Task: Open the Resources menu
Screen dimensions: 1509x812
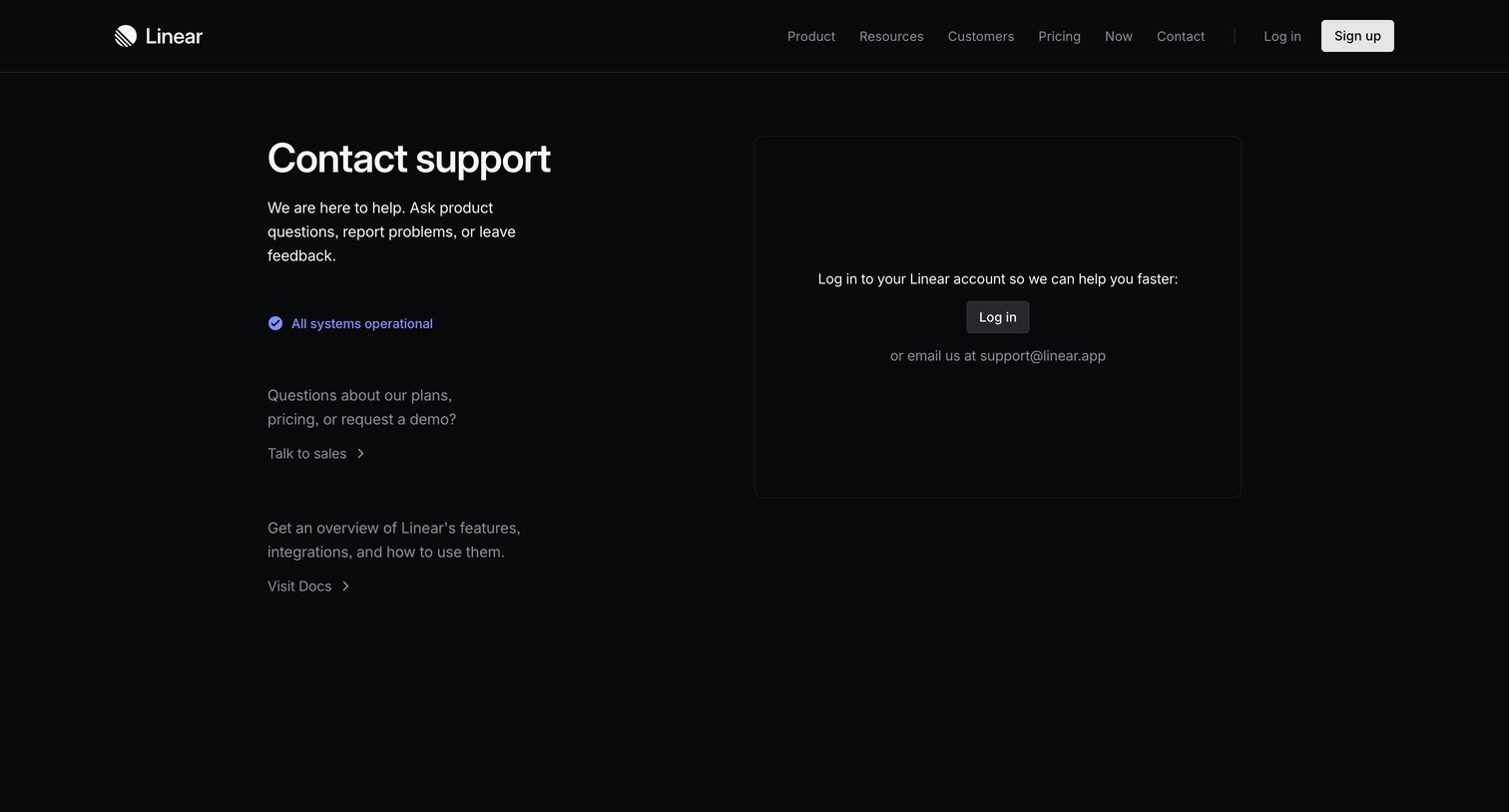Action: (x=891, y=36)
